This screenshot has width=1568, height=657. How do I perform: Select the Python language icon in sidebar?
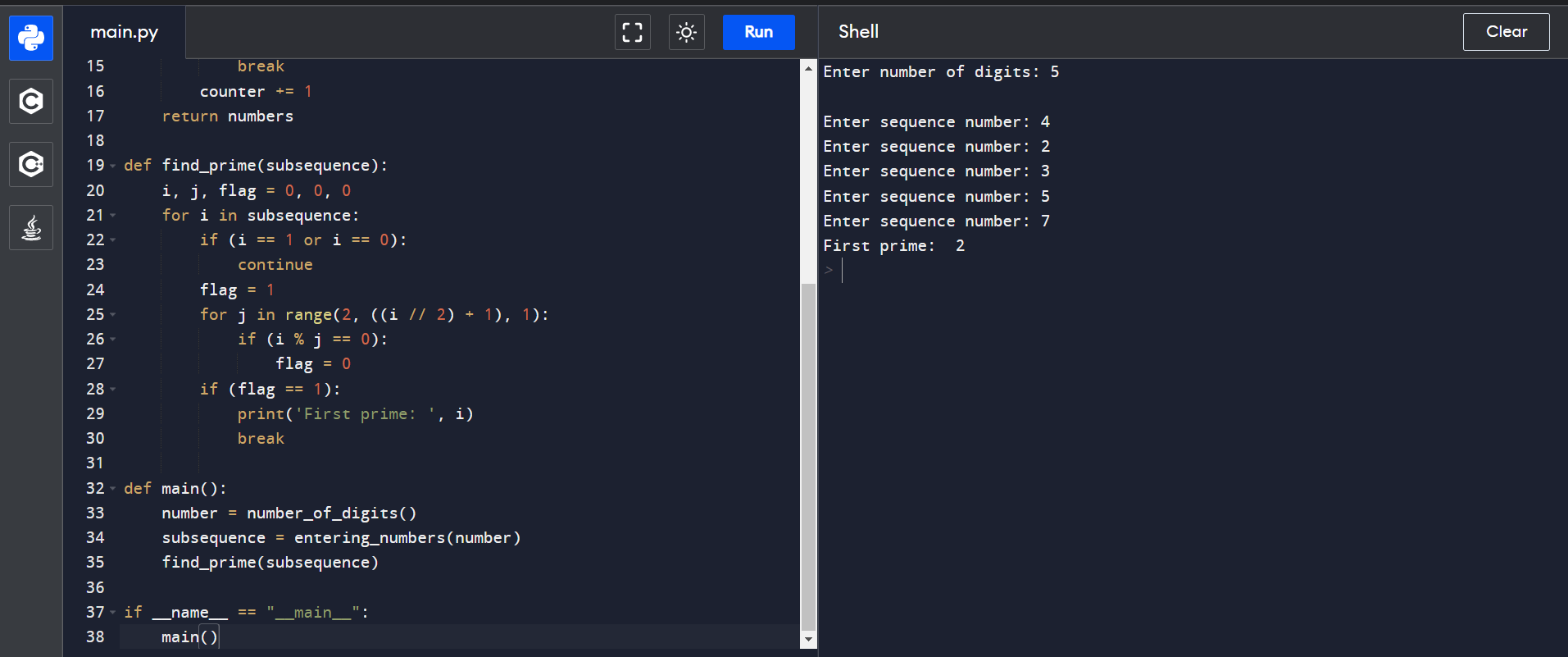click(x=31, y=38)
